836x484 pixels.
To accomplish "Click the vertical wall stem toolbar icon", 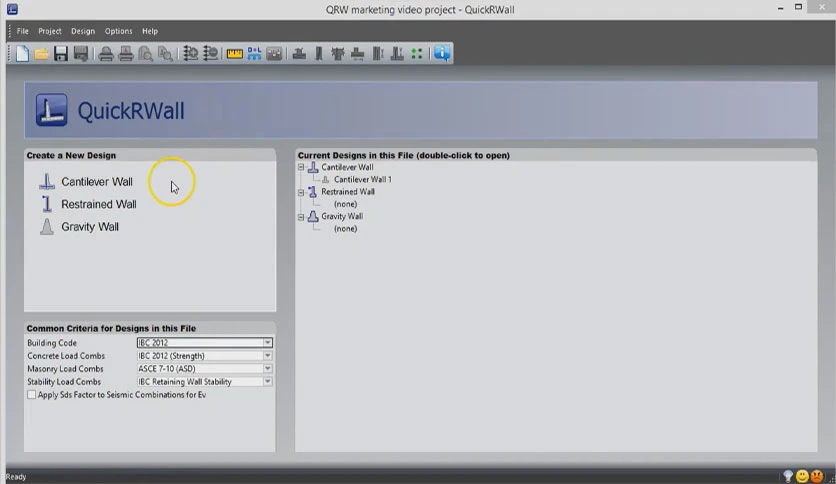I will [319, 53].
